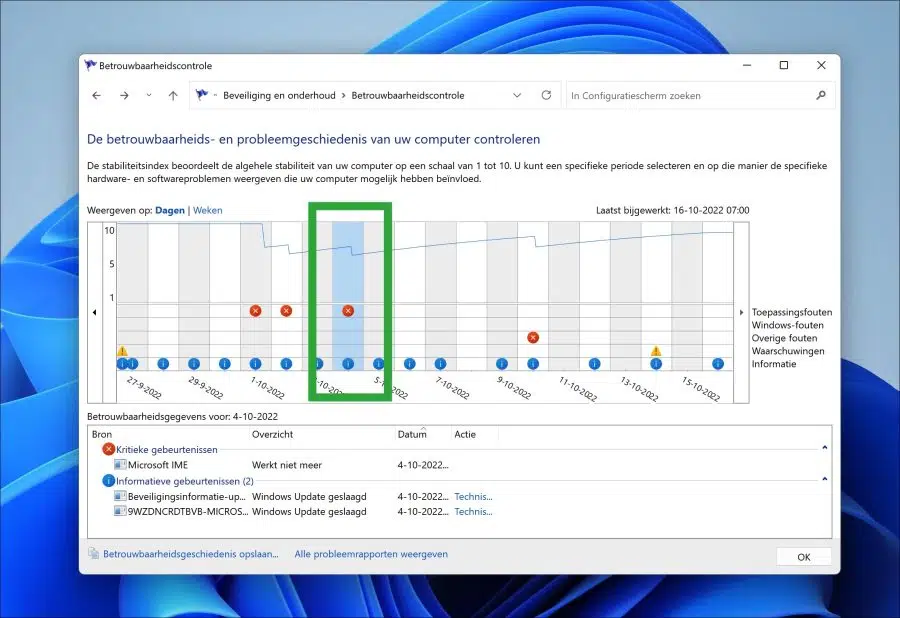This screenshot has height=618, width=900.
Task: Collapse the Kritieke gebeurtenissen group
Action: [825, 448]
